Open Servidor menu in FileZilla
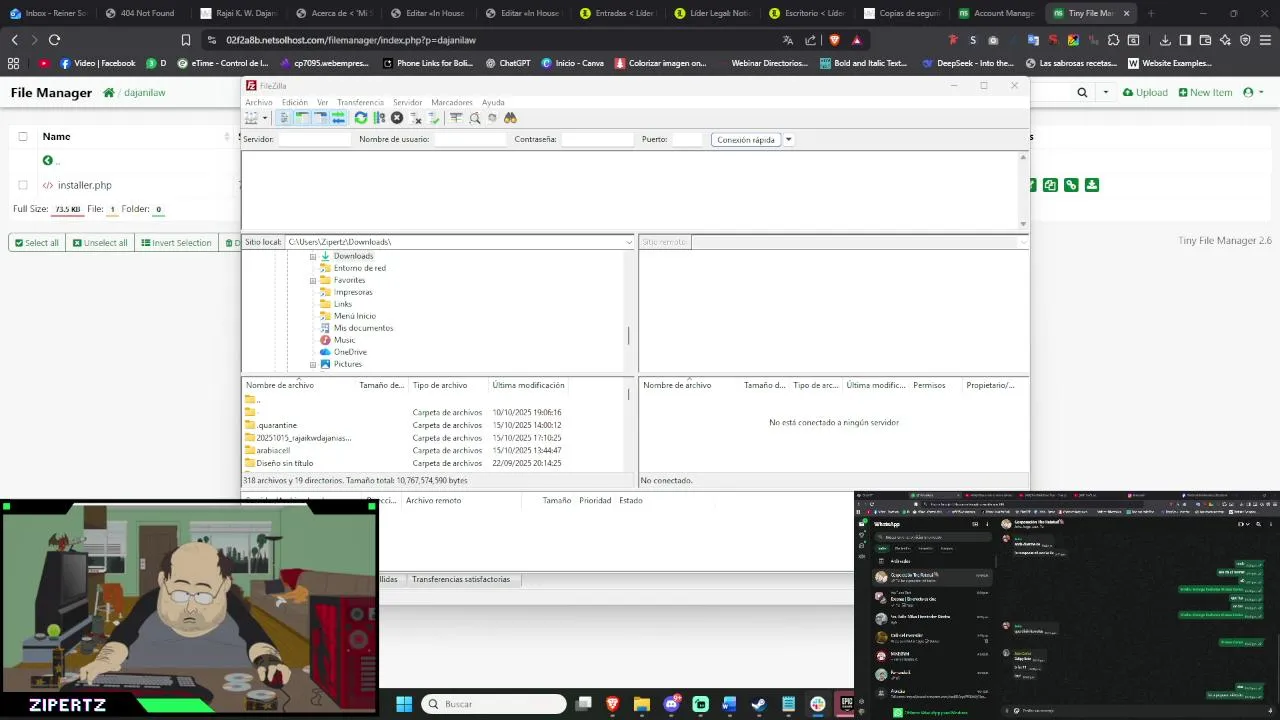Viewport: 1280px width, 720px height. pyautogui.click(x=407, y=102)
